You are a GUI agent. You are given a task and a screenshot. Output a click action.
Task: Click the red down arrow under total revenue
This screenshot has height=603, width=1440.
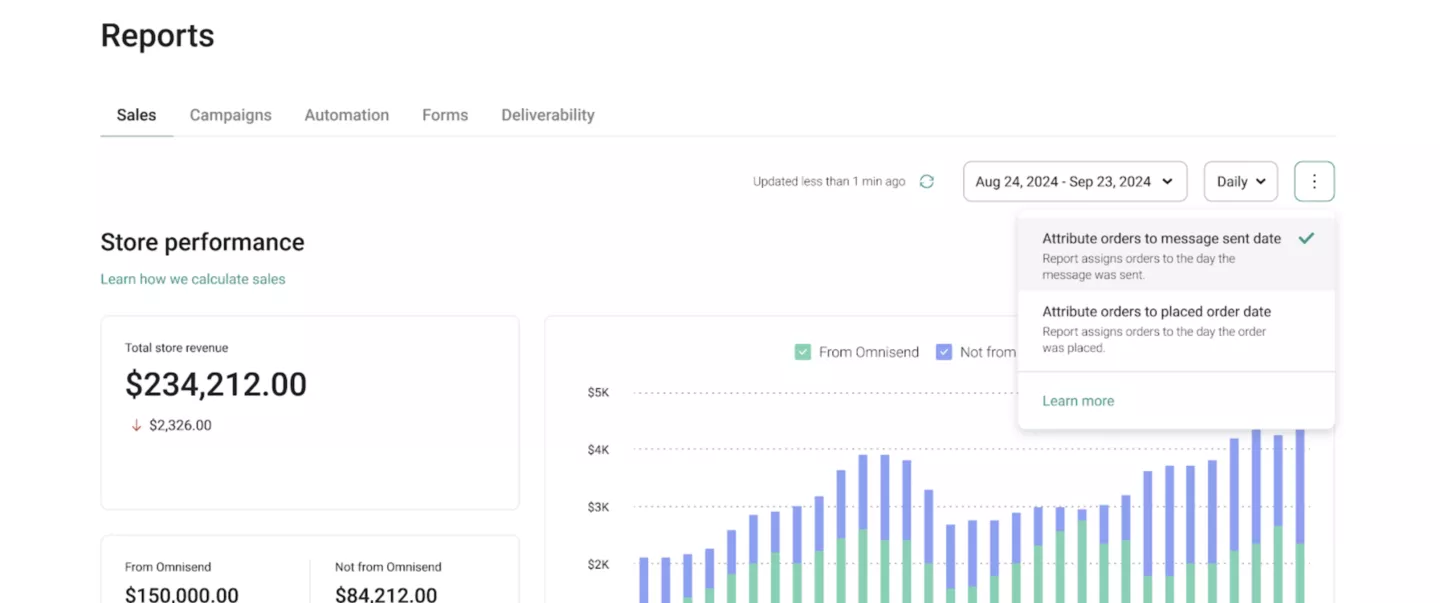tap(136, 425)
